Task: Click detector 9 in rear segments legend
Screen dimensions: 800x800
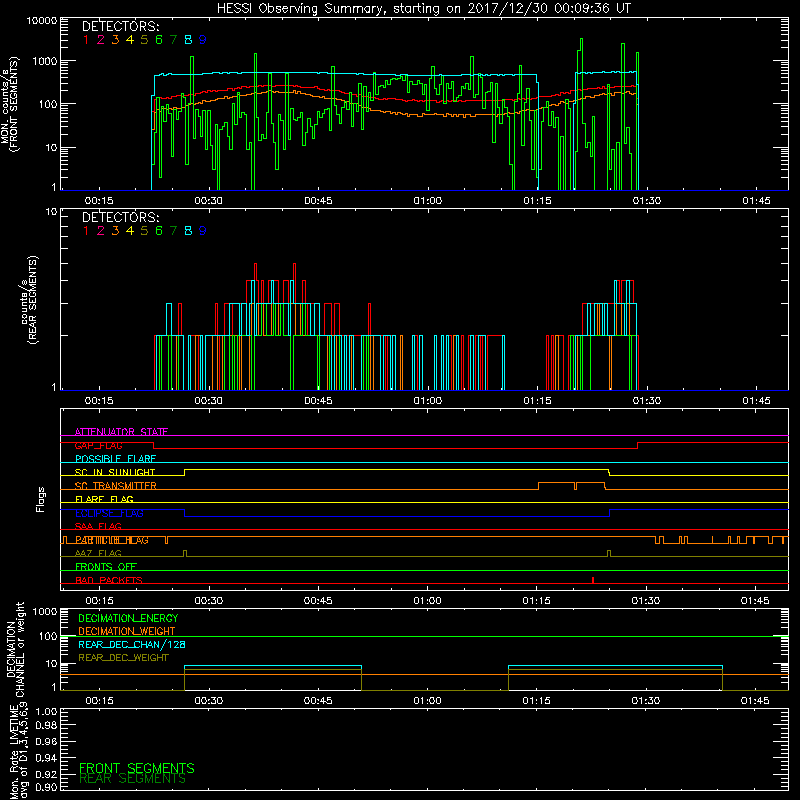Action: (x=203, y=231)
